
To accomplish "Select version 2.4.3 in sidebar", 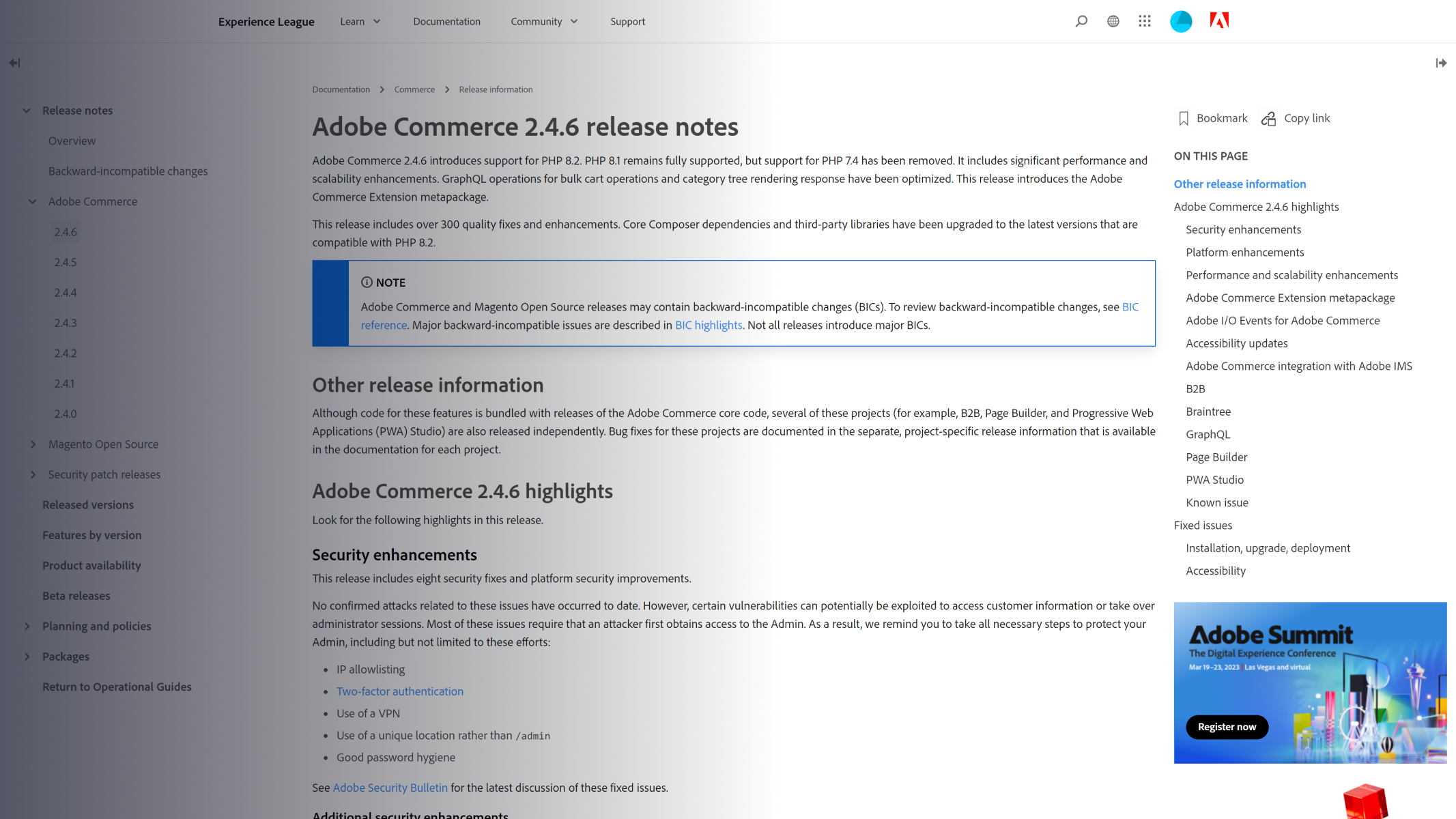I will 66,323.
